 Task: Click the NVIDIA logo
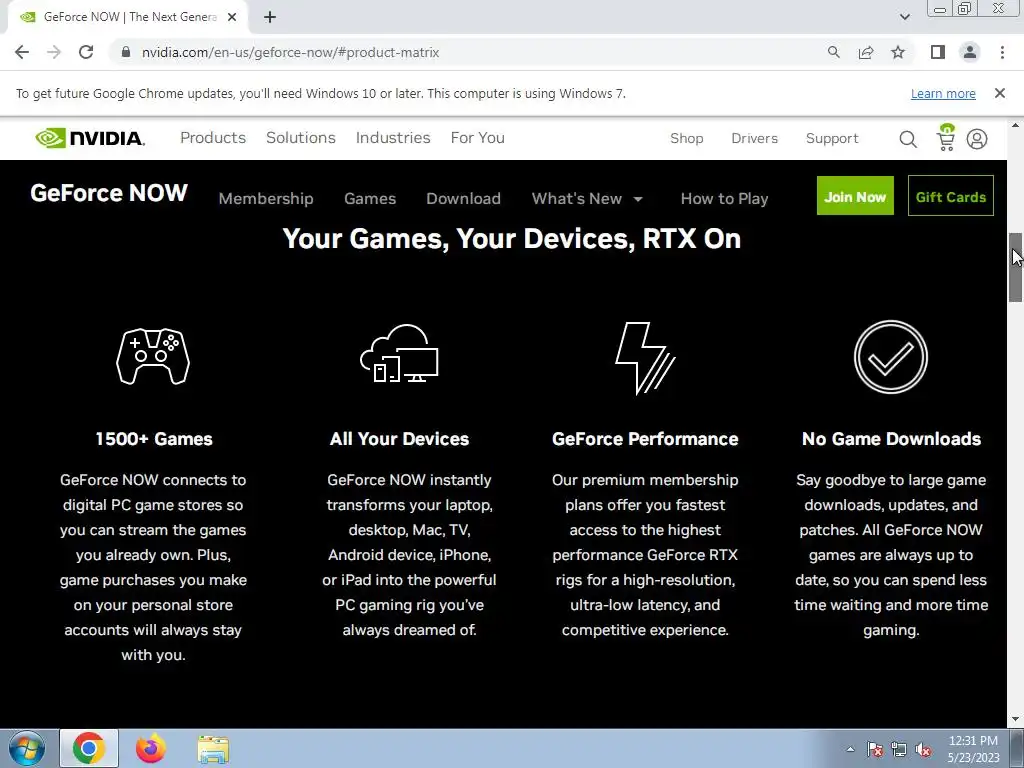click(x=90, y=138)
